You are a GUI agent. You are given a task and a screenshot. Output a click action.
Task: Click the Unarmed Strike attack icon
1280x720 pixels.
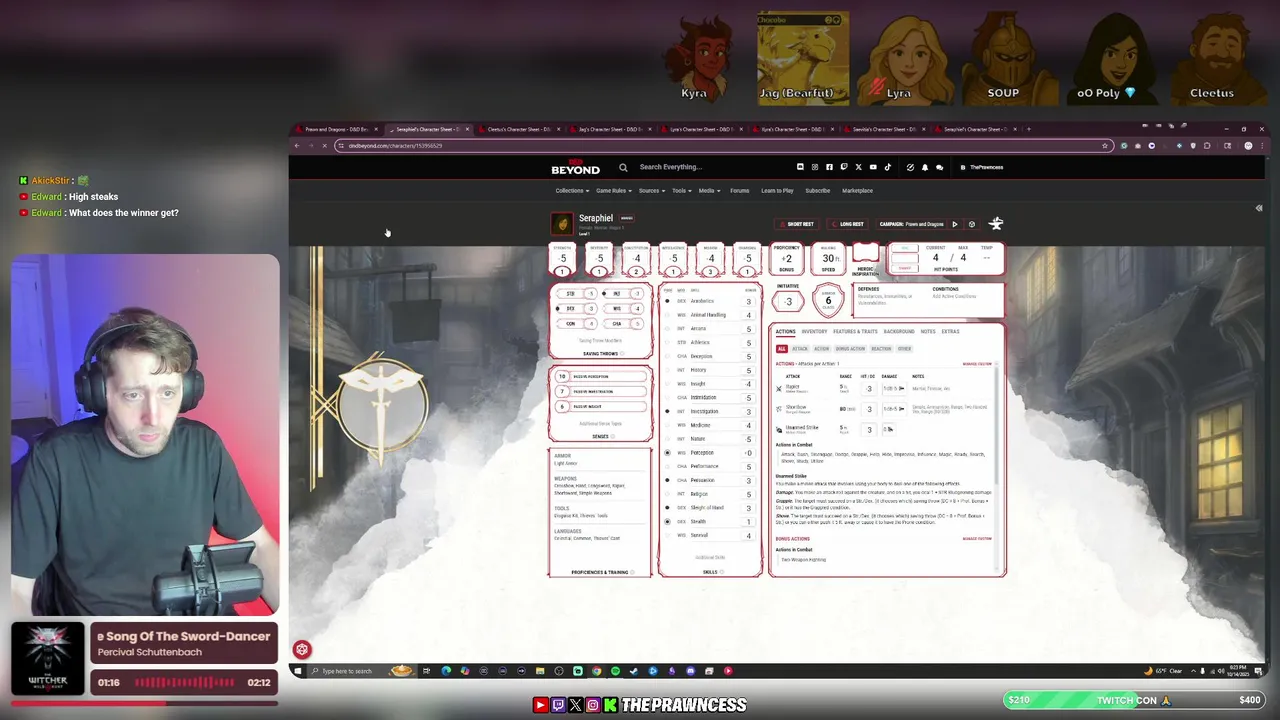(x=779, y=429)
